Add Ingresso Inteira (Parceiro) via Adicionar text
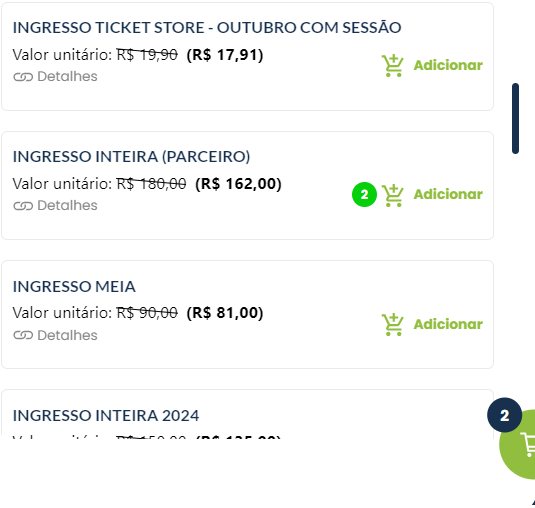The width and height of the screenshot is (535, 508). tap(448, 194)
